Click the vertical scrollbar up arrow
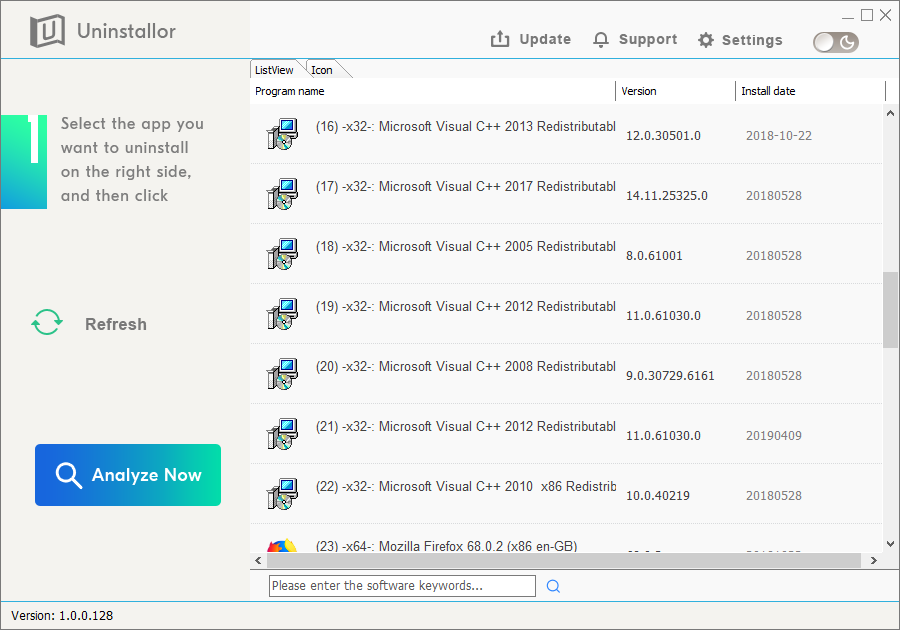Viewport: 900px width, 630px height. (890, 113)
